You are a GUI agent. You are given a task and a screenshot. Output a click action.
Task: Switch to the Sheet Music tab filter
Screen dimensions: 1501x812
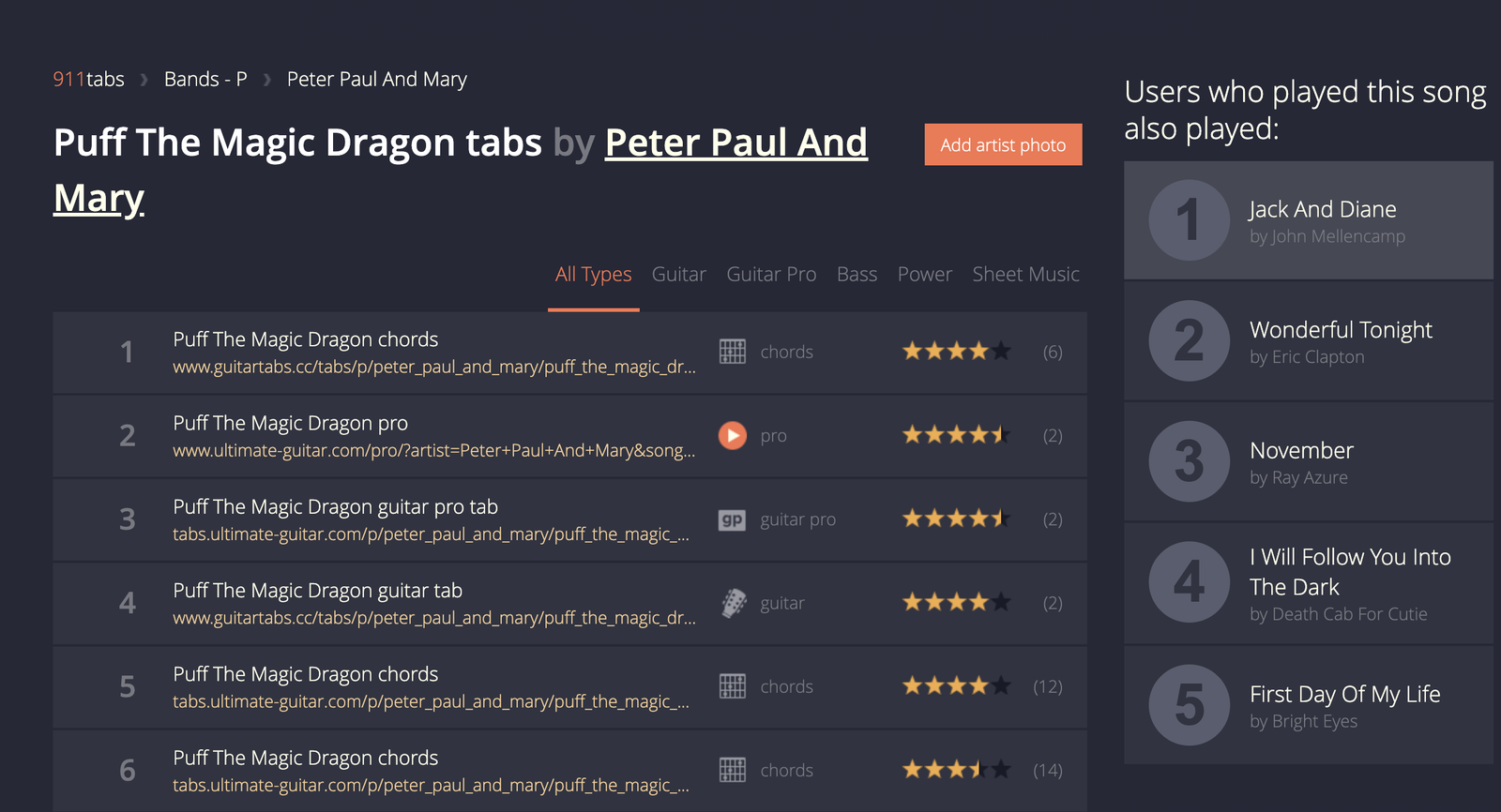pos(1025,275)
